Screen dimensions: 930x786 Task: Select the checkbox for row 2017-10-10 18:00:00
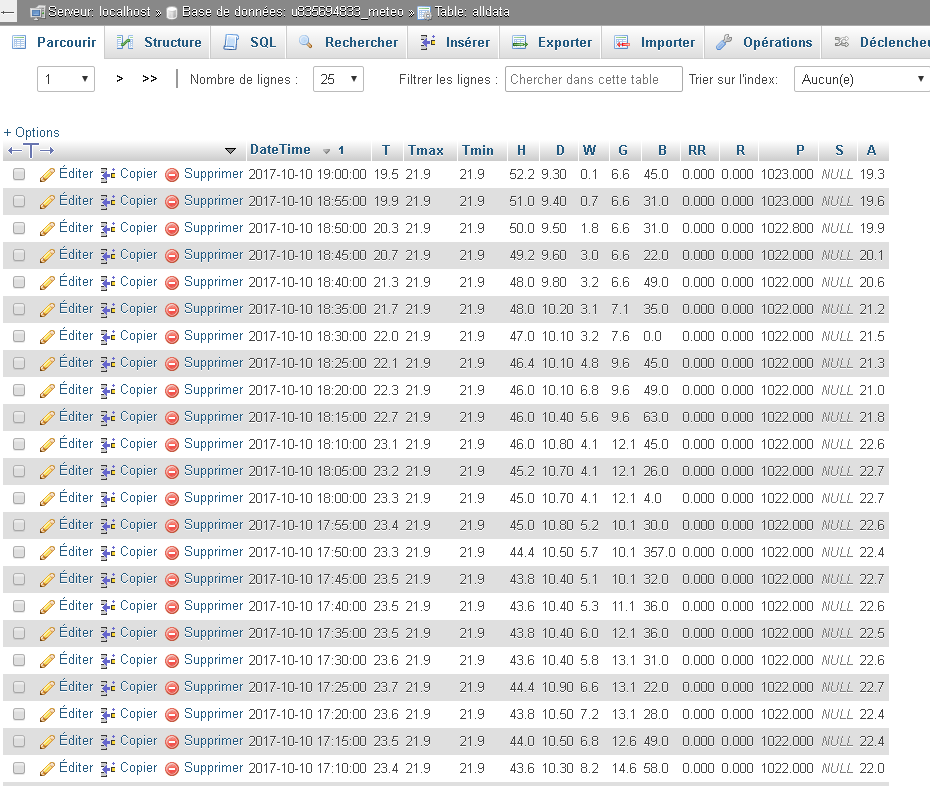click(19, 498)
